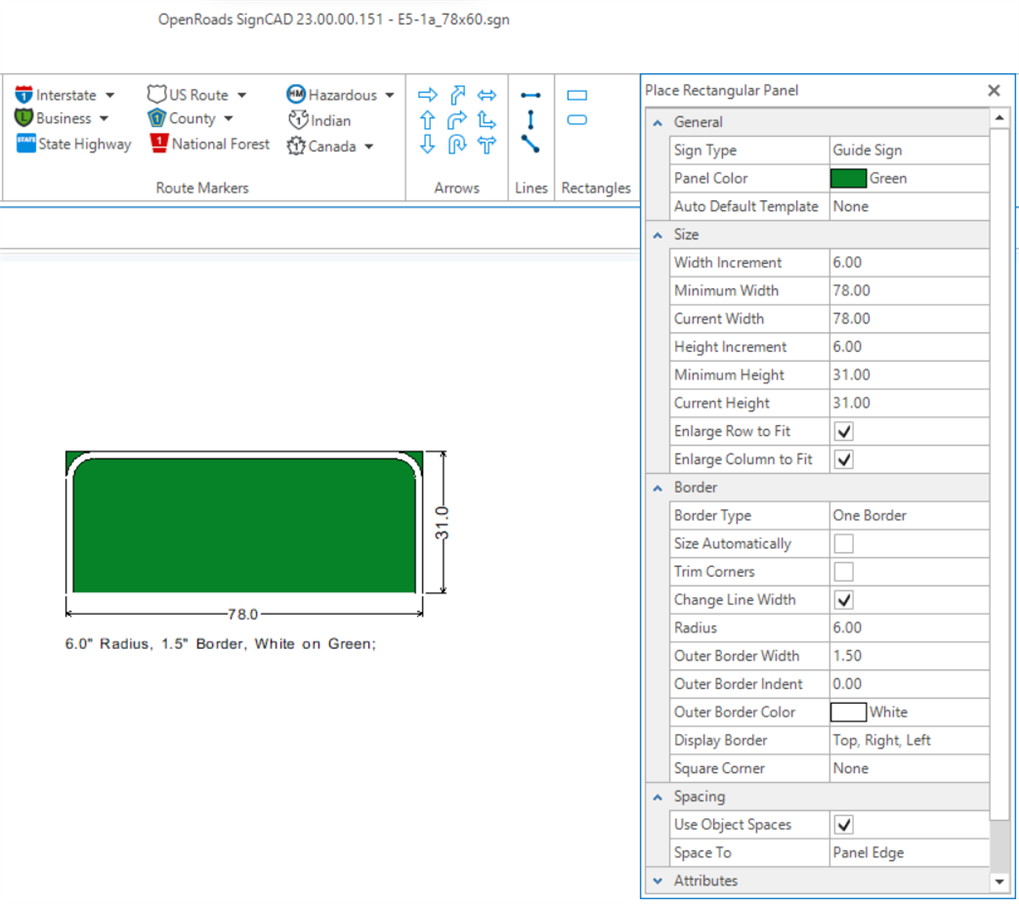This screenshot has height=904, width=1019.
Task: Insert the curved right-turn arrow
Action: [458, 120]
